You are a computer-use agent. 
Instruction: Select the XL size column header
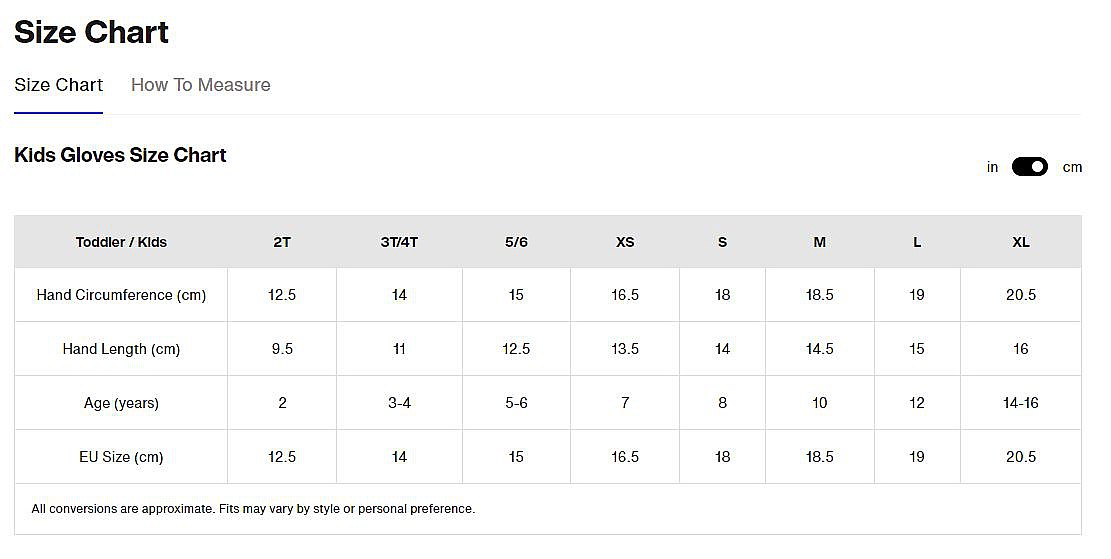1020,242
